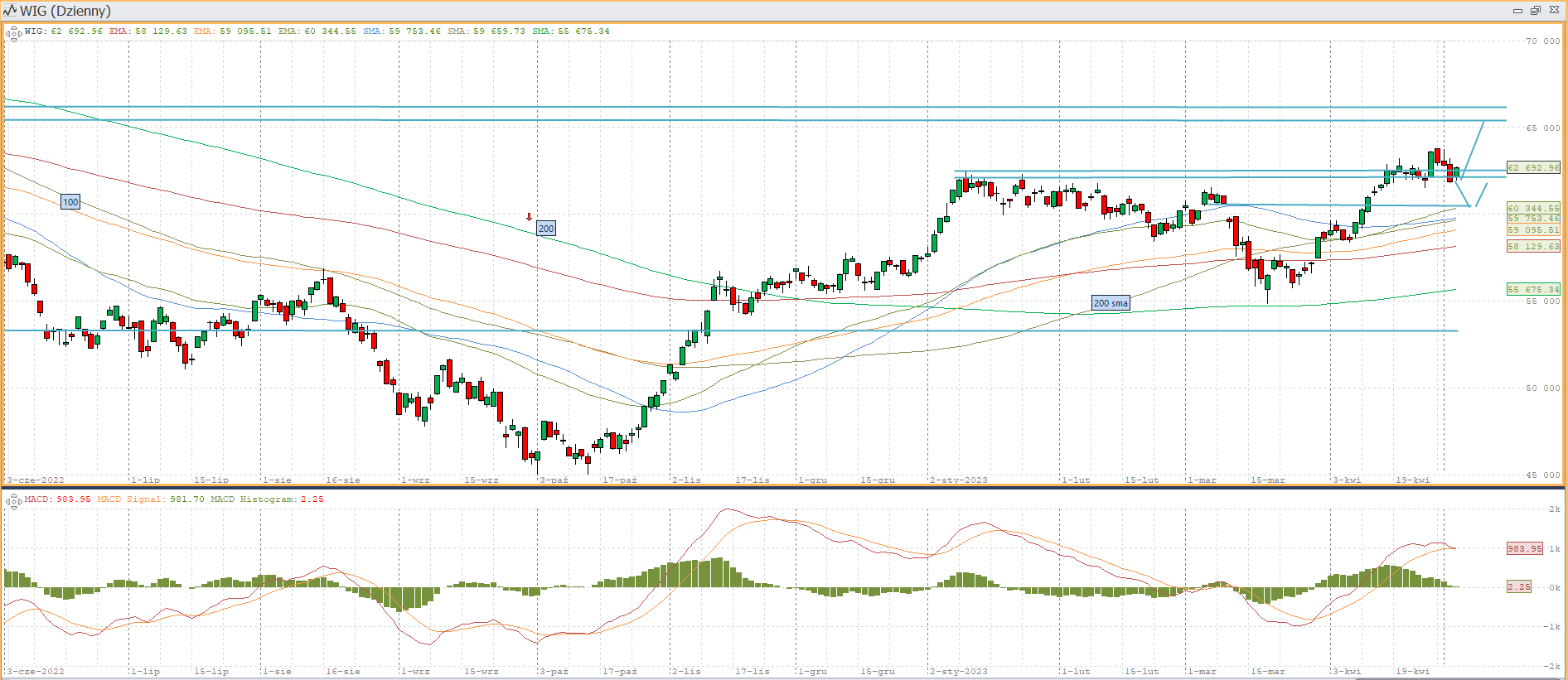Select the '200 sma' annotation label
The width and height of the screenshot is (1568, 680).
point(1110,303)
